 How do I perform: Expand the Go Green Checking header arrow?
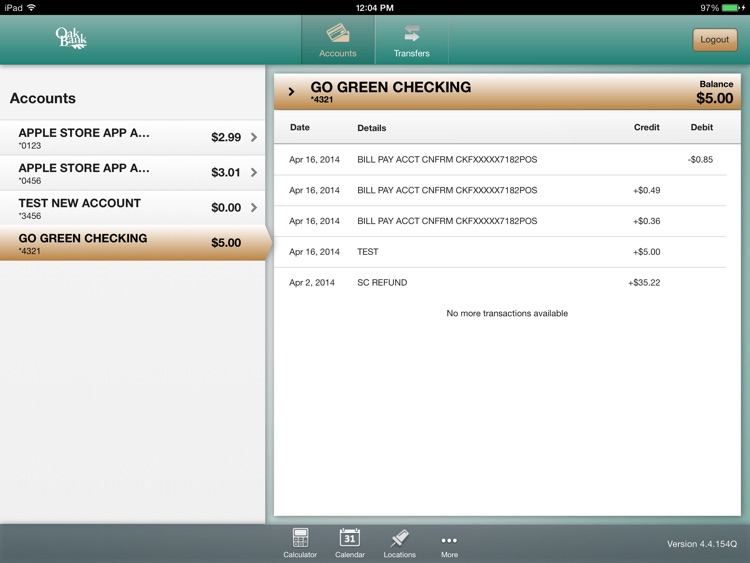[x=291, y=91]
